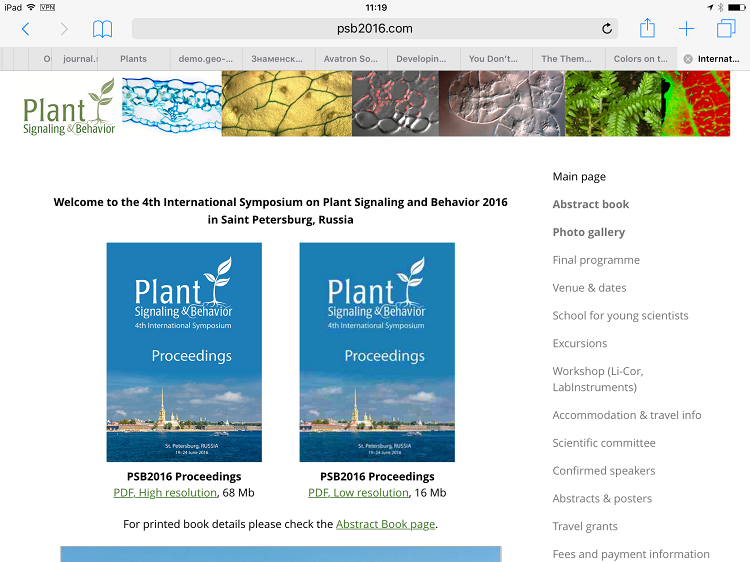The width and height of the screenshot is (750, 562).
Task: Tap the VPN status indicator
Action: pyautogui.click(x=47, y=7)
